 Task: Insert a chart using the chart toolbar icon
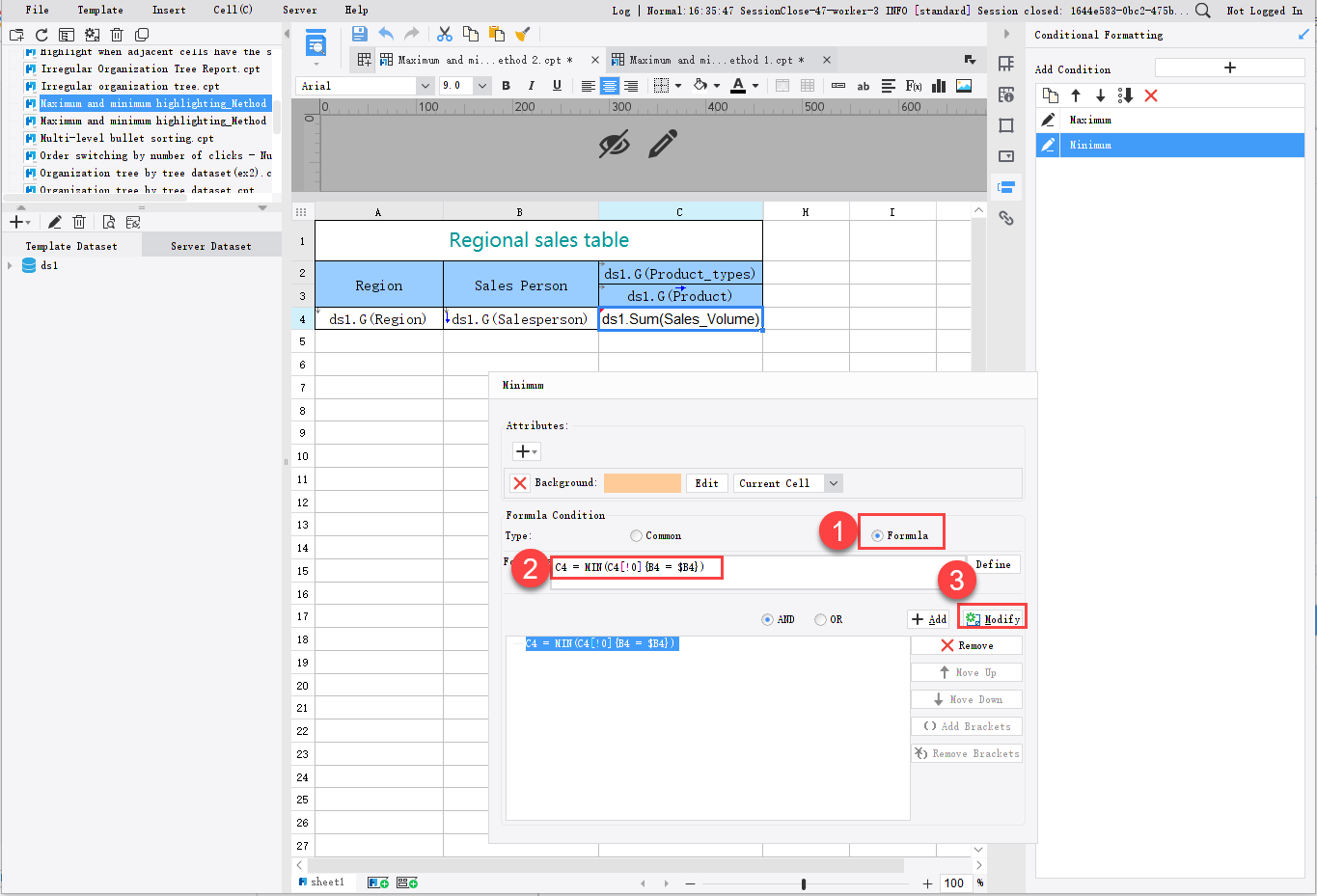[937, 85]
